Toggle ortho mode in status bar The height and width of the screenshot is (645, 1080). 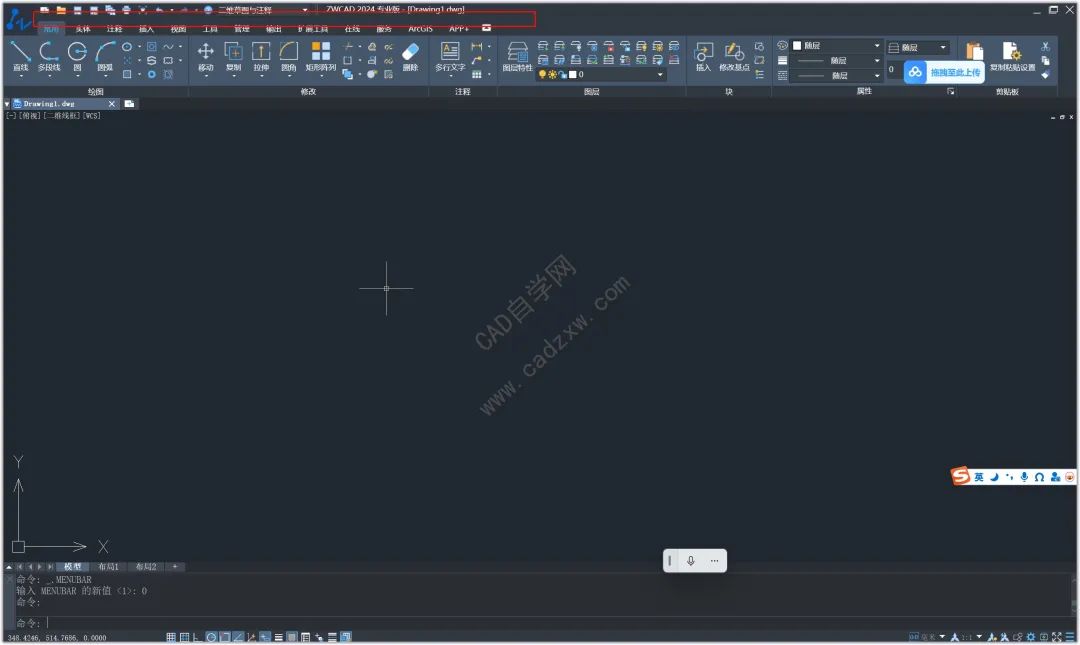197,637
